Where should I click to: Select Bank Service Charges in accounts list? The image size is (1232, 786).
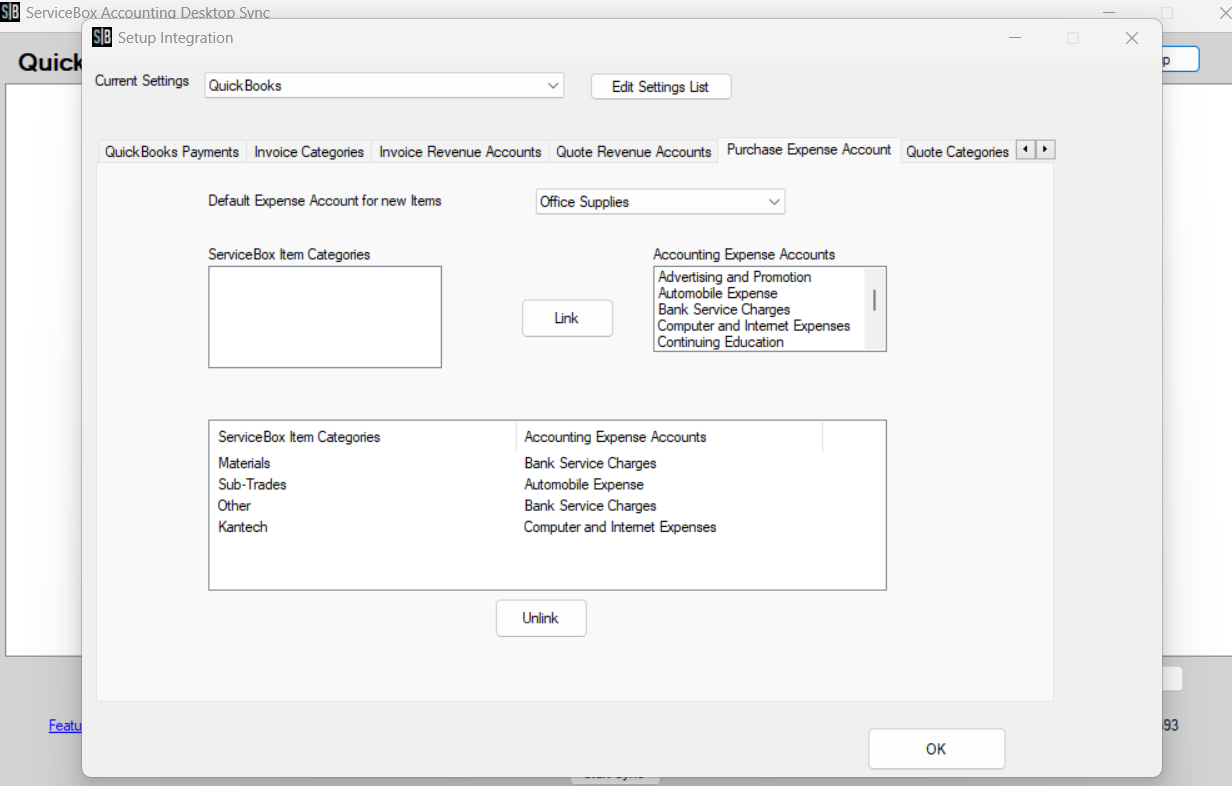(724, 309)
